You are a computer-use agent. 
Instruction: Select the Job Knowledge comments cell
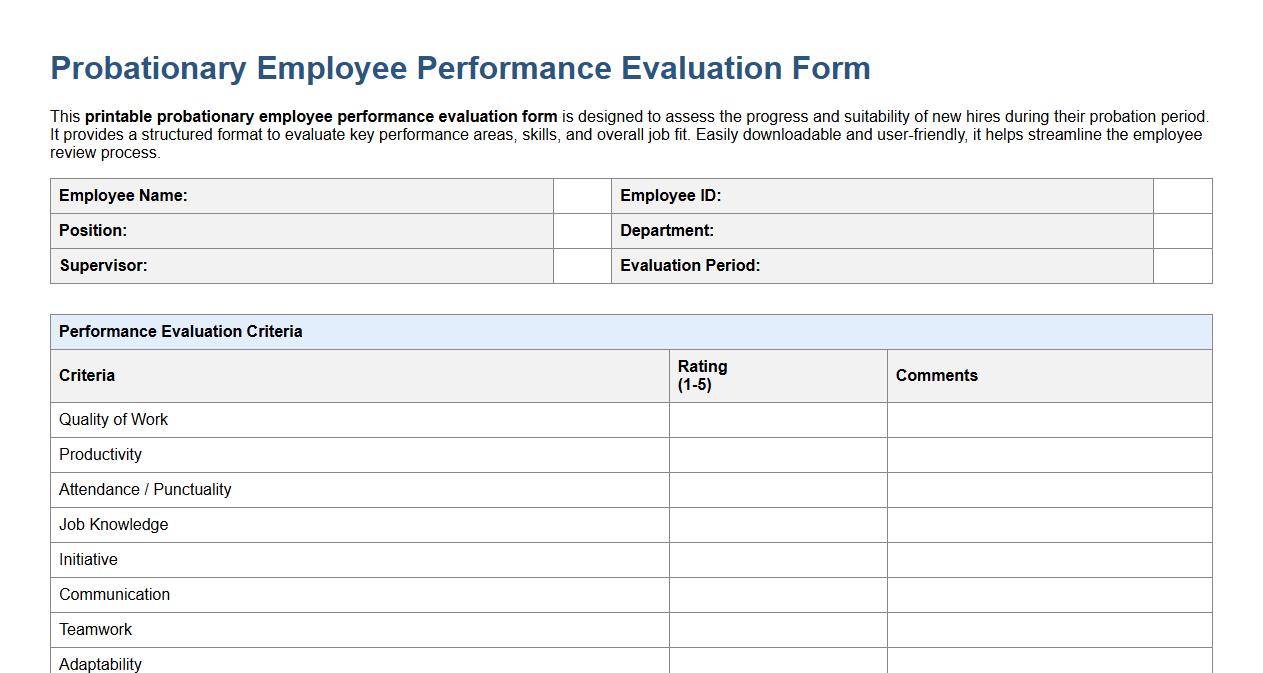click(x=1050, y=524)
